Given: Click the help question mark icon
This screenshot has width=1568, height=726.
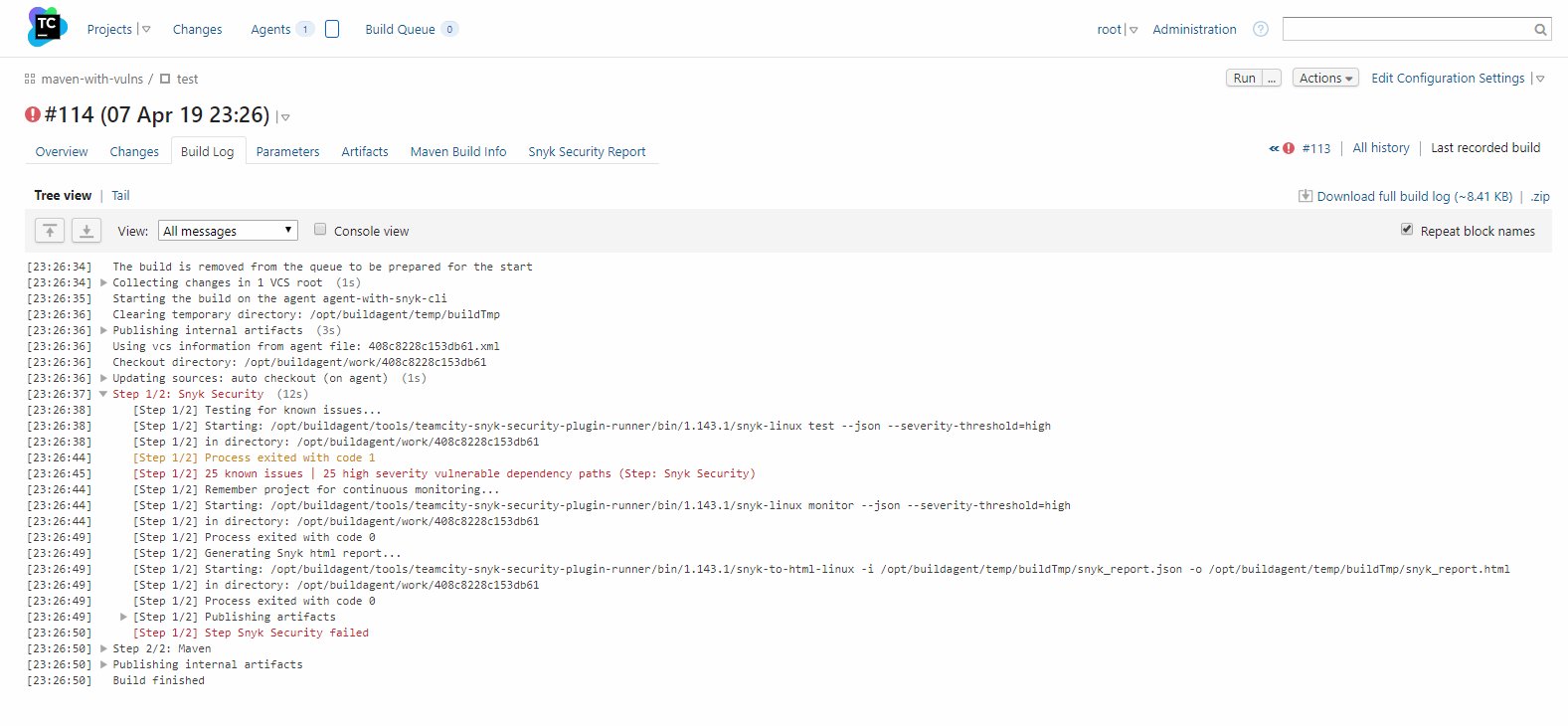Looking at the screenshot, I should (1261, 29).
